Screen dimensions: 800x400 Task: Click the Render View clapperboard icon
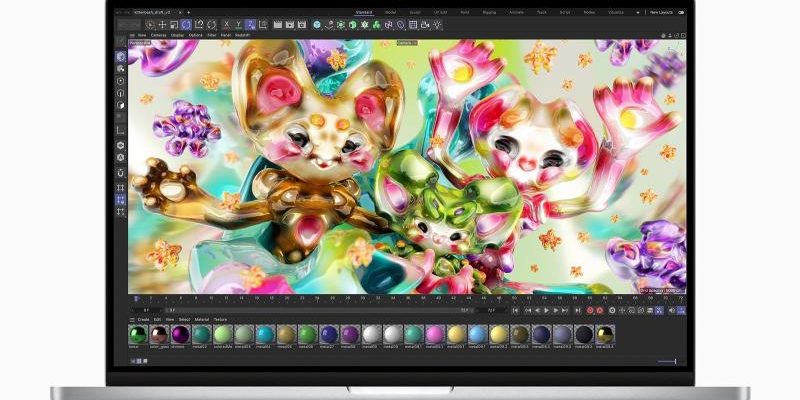coord(278,24)
